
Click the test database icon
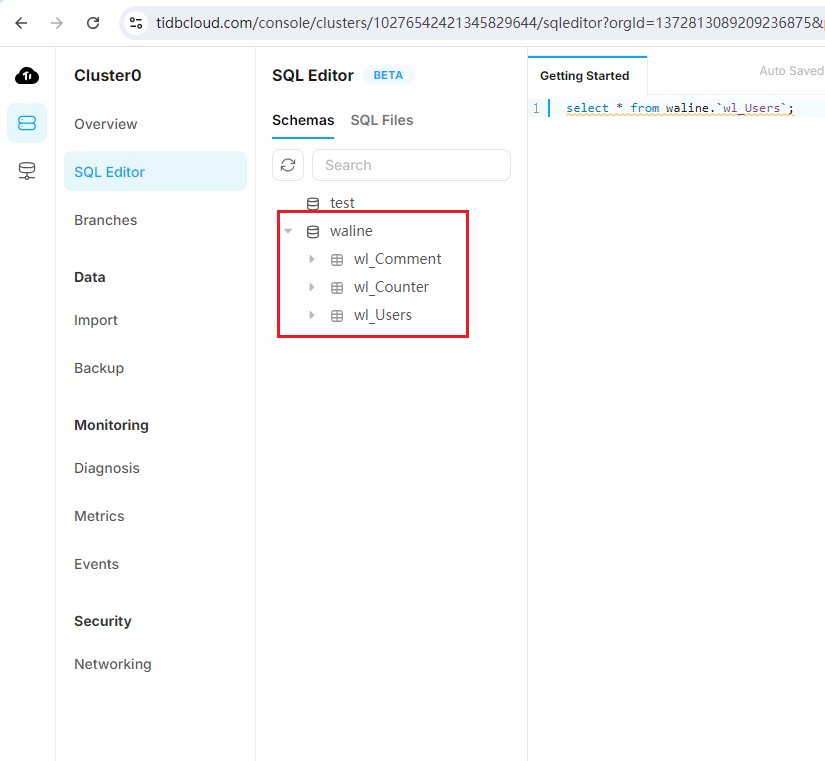(313, 204)
